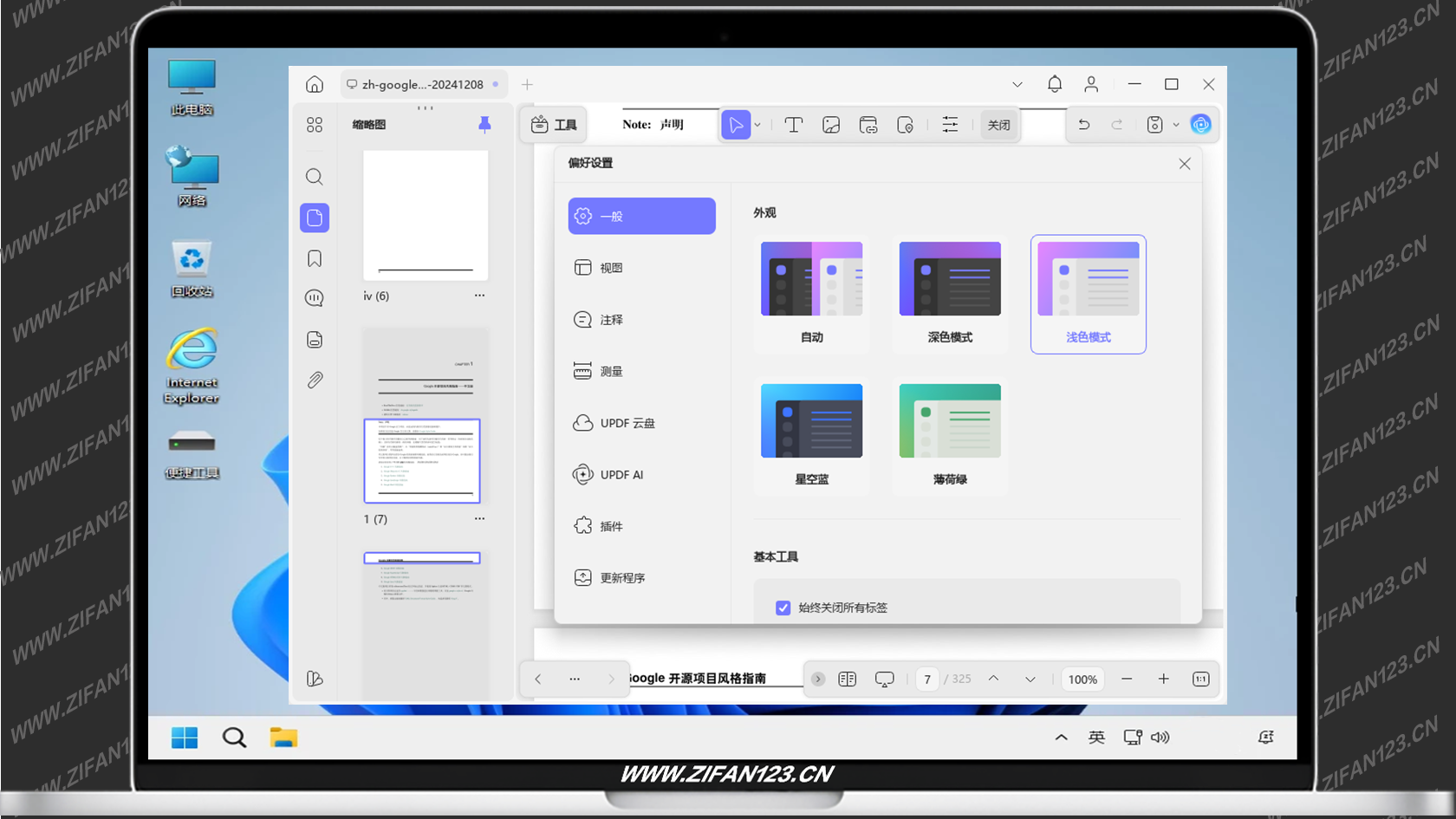
Task: Click the redo arrow
Action: [x=1117, y=125]
